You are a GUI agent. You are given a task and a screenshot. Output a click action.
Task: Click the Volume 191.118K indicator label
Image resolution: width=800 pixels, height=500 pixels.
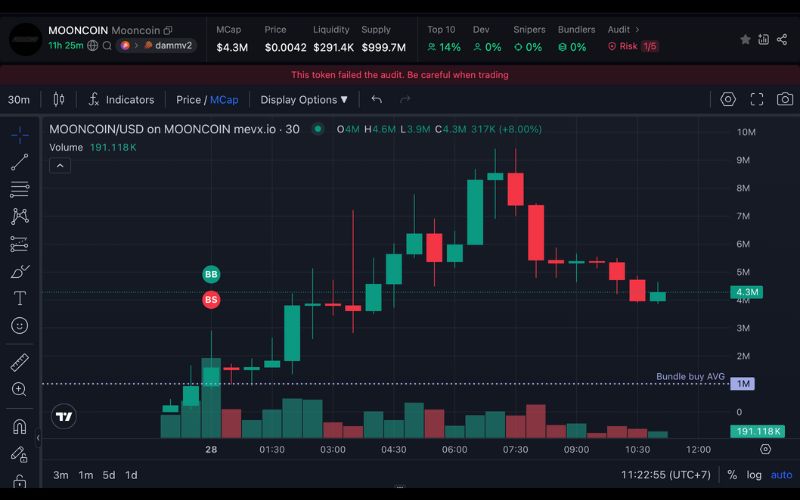click(x=92, y=147)
